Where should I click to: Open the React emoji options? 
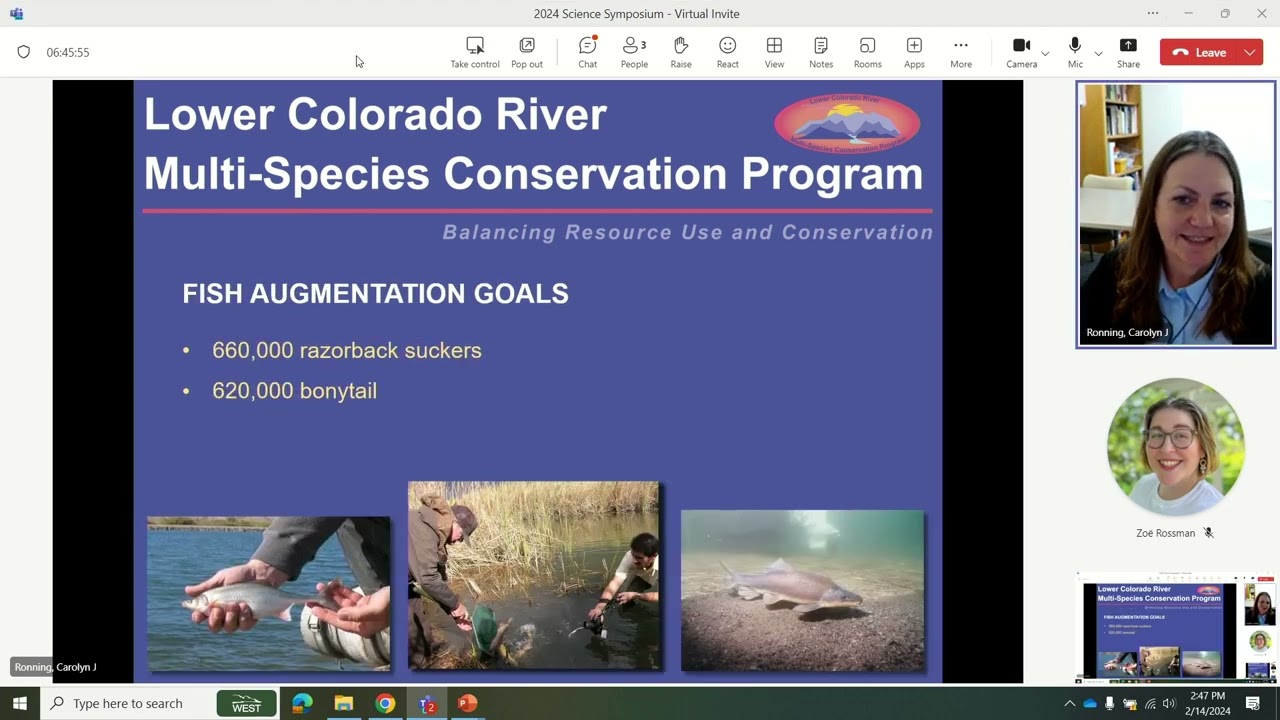[x=727, y=53]
